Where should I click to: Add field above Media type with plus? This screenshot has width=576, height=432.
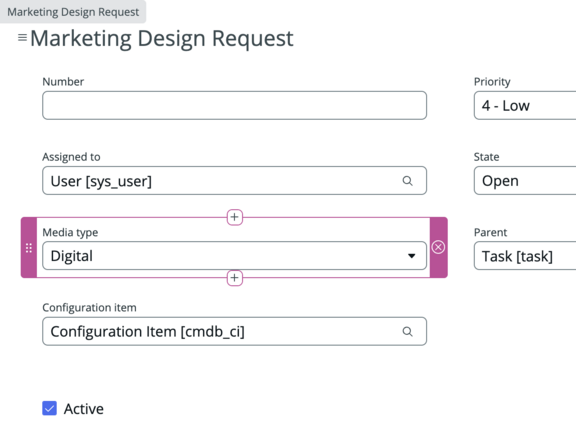click(x=235, y=217)
